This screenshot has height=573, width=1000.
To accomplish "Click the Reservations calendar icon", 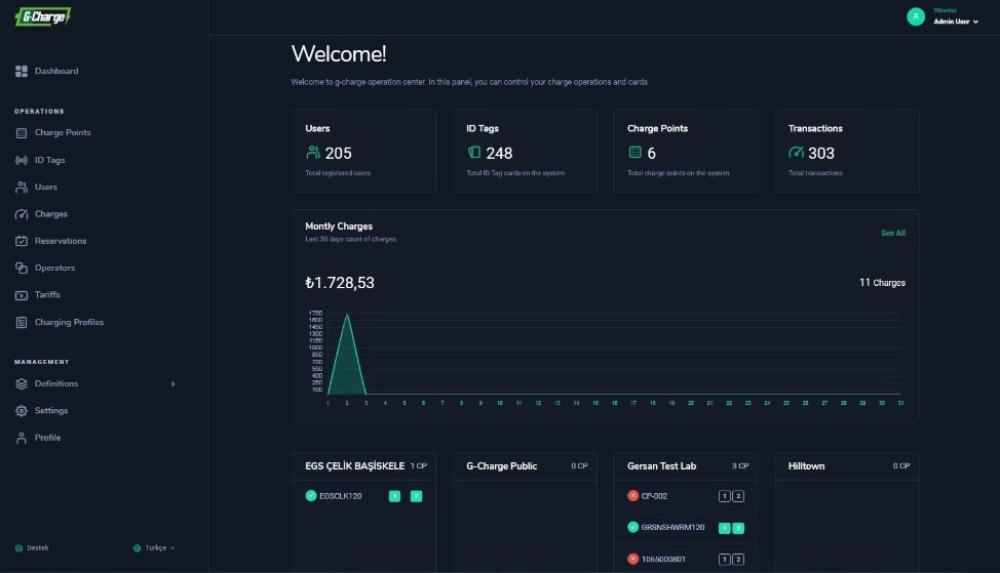I will 22,241.
